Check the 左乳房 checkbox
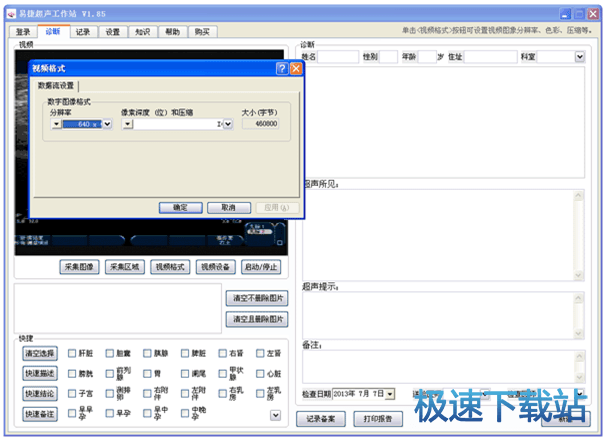Image resolution: width=608 pixels, height=443 pixels. pyautogui.click(x=260, y=394)
